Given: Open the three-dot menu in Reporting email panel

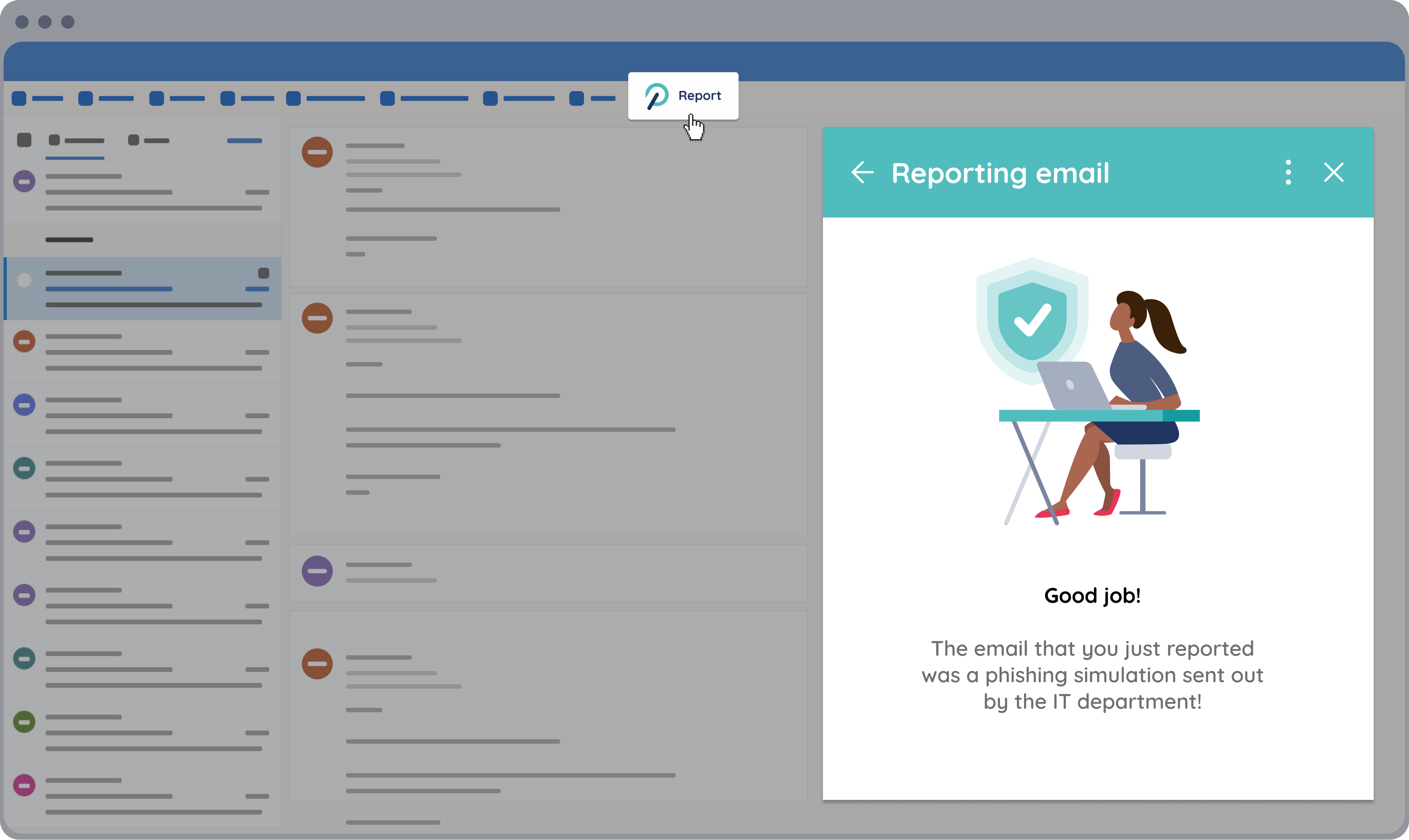Looking at the screenshot, I should click(x=1288, y=173).
